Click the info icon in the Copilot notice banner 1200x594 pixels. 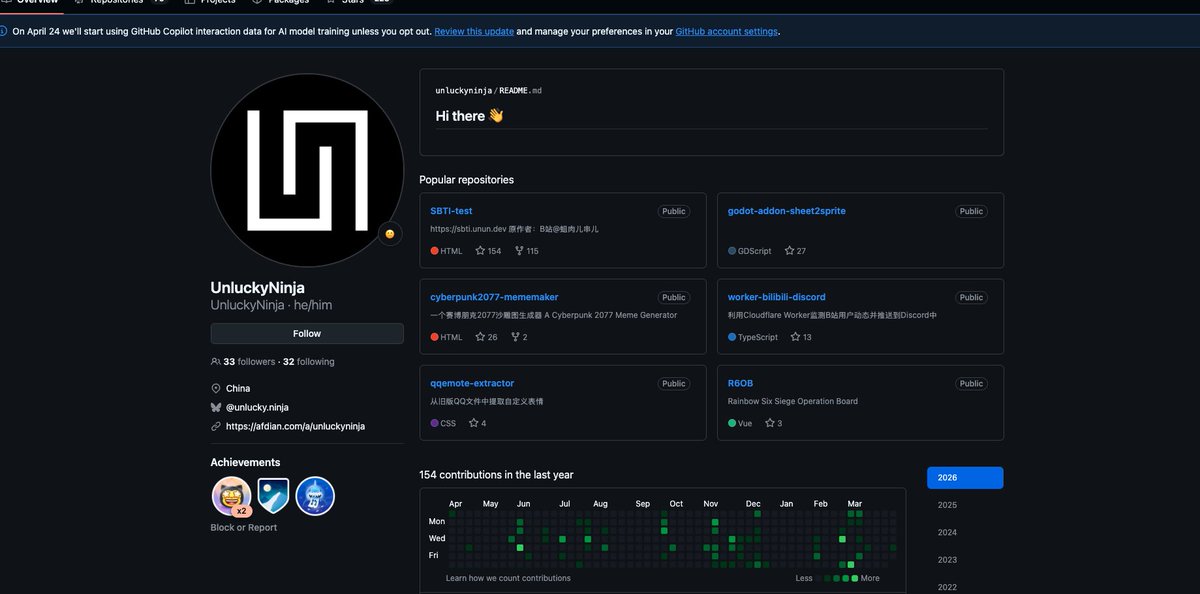3,31
